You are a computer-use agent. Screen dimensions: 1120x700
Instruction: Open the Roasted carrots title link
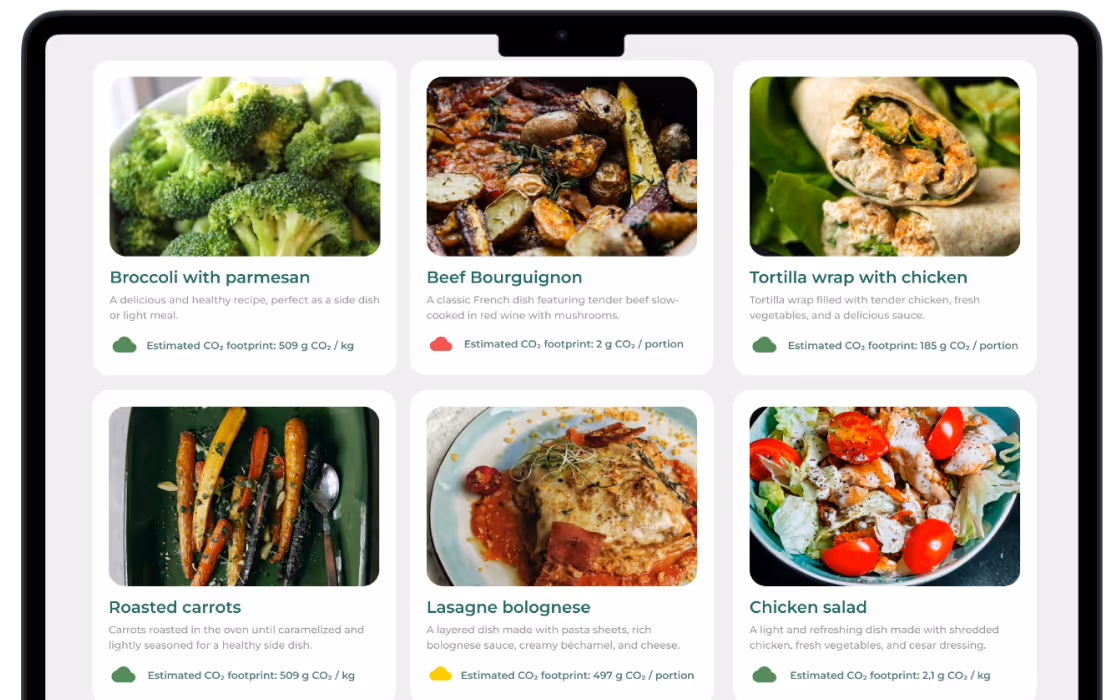click(x=175, y=607)
